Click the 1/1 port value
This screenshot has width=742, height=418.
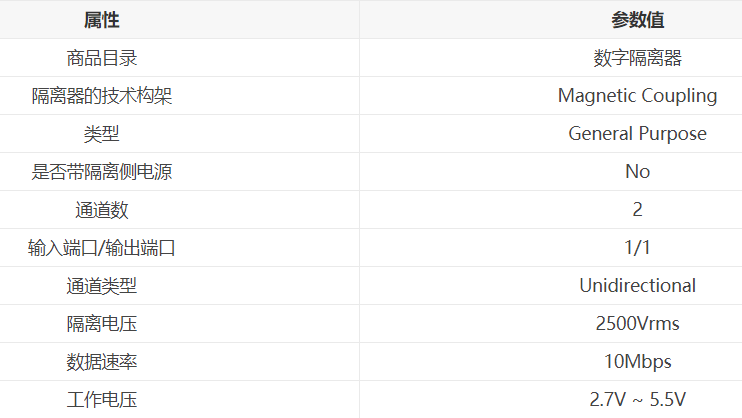point(637,248)
